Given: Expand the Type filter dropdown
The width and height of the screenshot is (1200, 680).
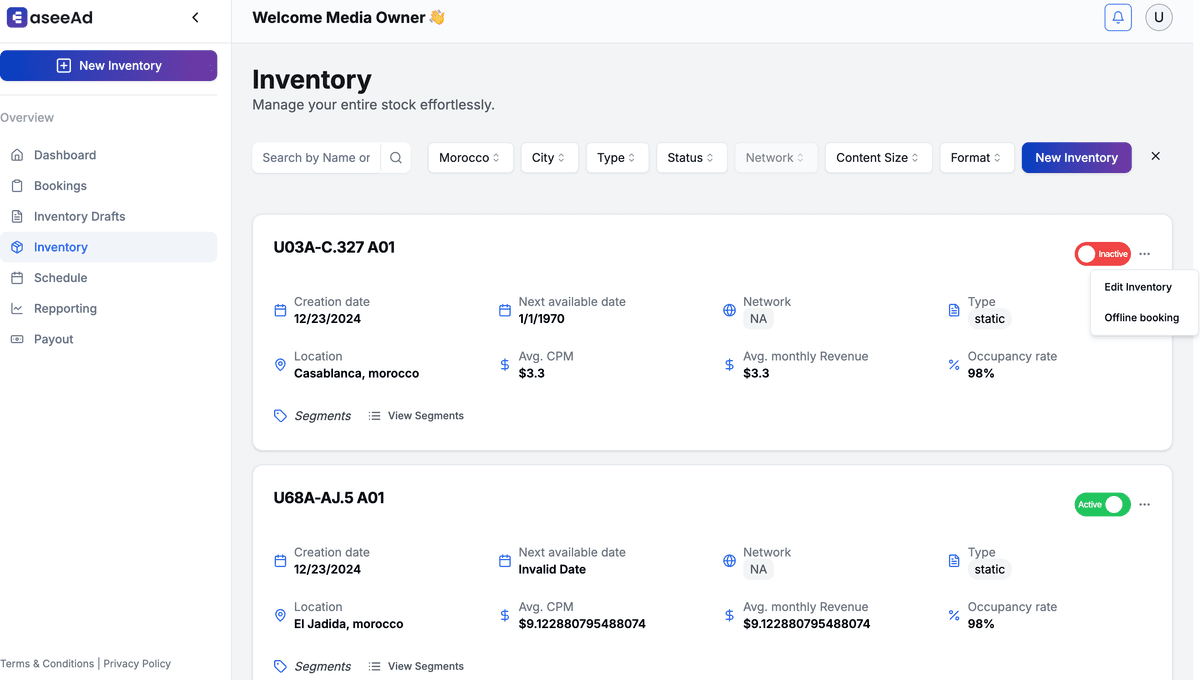Looking at the screenshot, I should 617,158.
